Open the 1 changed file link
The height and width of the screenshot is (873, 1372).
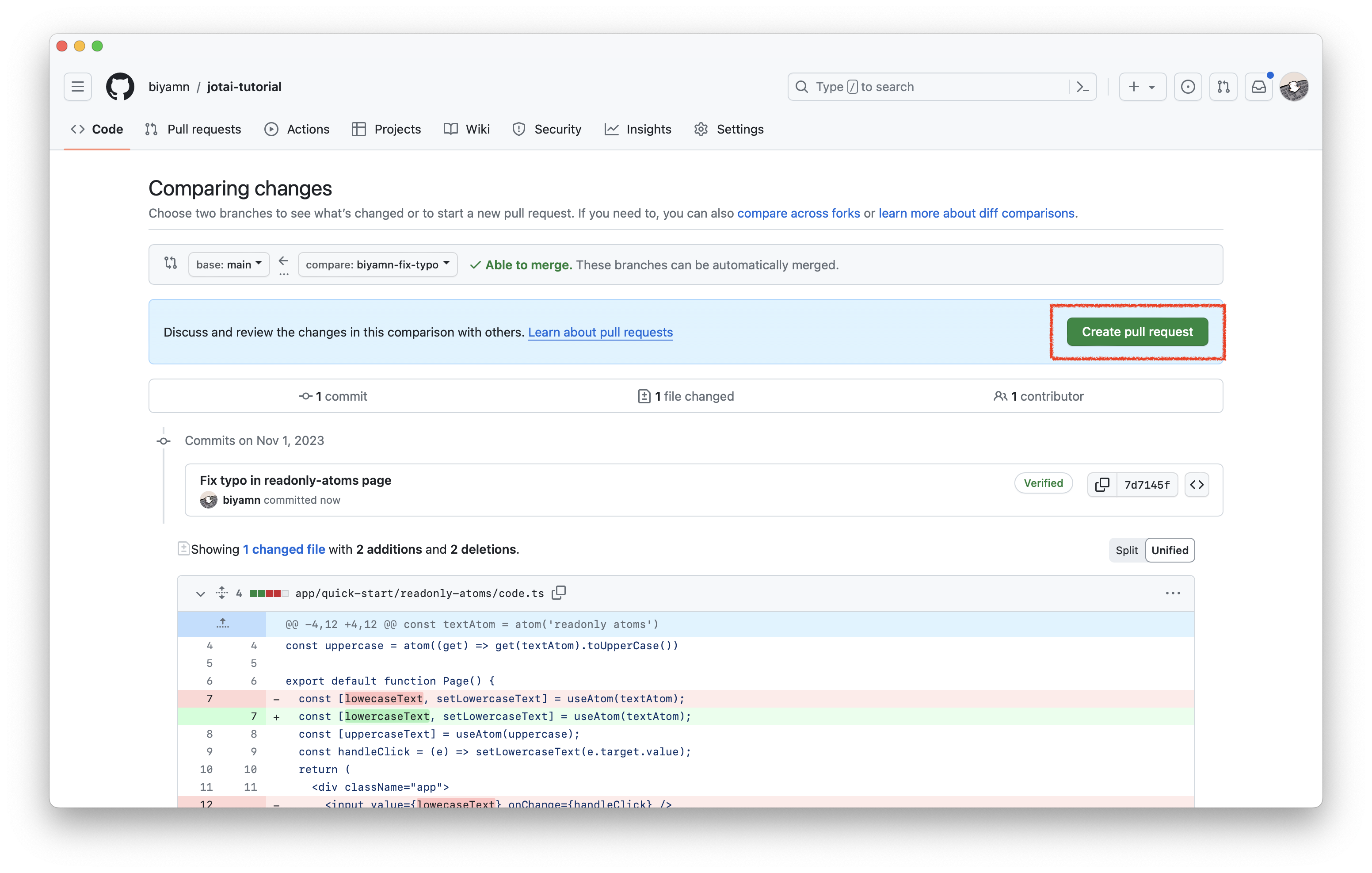tap(284, 550)
